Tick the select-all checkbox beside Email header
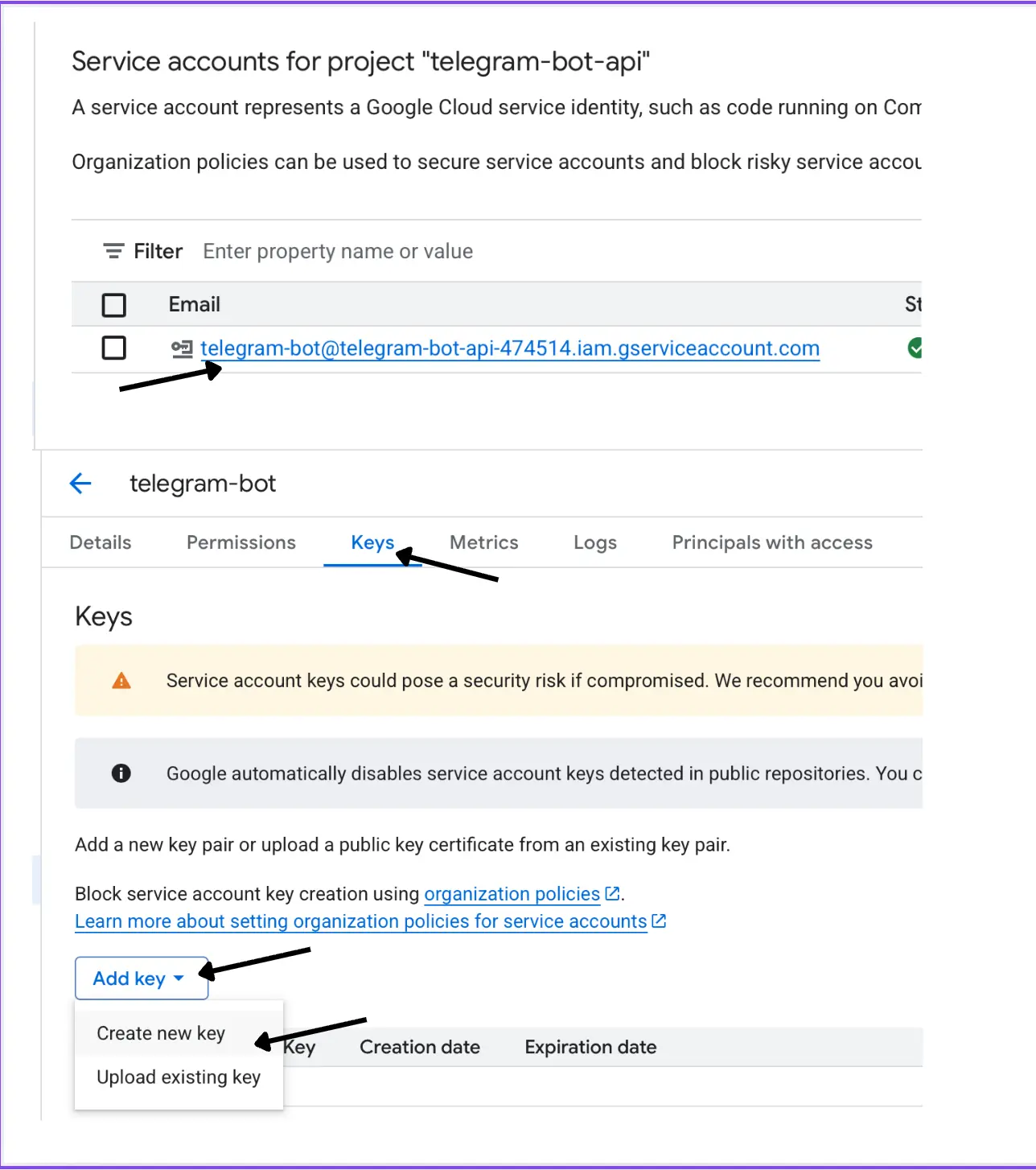The image size is (1036, 1170). pyautogui.click(x=114, y=305)
